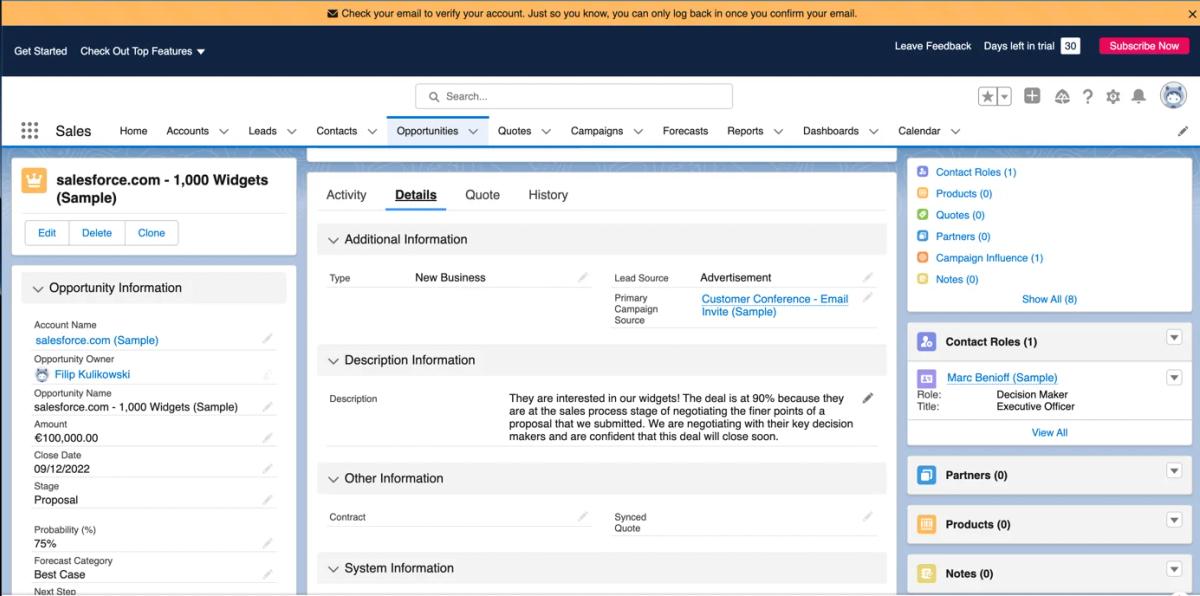Click the Leave Feedback link
The image size is (1200, 596).
933,46
